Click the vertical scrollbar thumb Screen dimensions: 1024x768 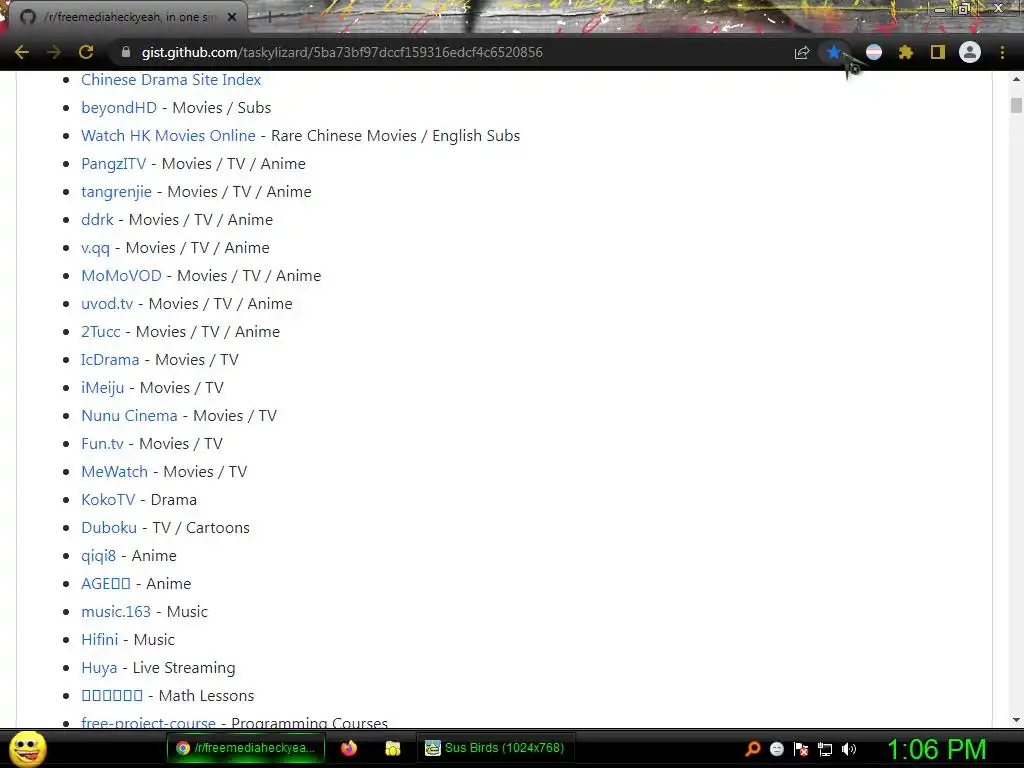pyautogui.click(x=1016, y=105)
